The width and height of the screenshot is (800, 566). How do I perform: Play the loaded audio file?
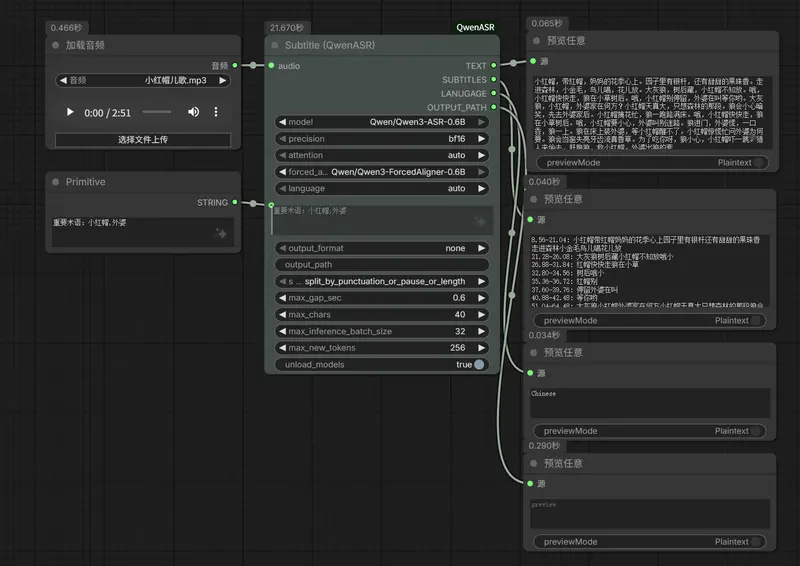[70, 112]
